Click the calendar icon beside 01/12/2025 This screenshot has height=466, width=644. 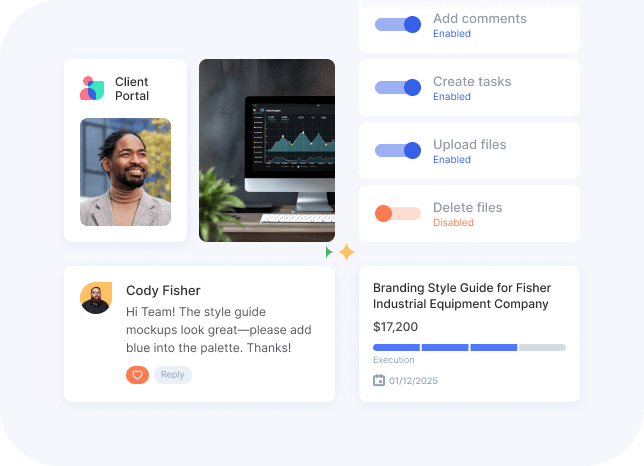point(379,380)
